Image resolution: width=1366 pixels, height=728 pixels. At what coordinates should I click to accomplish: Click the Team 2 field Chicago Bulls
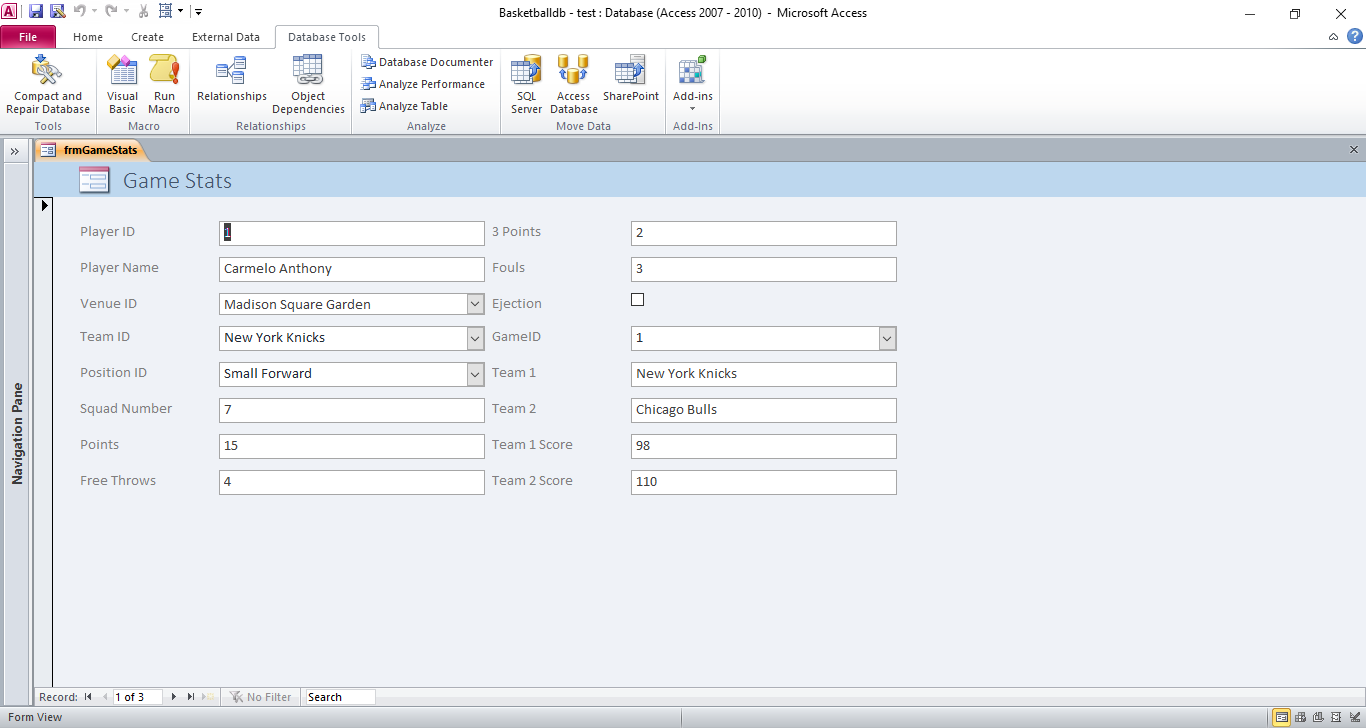tap(764, 410)
